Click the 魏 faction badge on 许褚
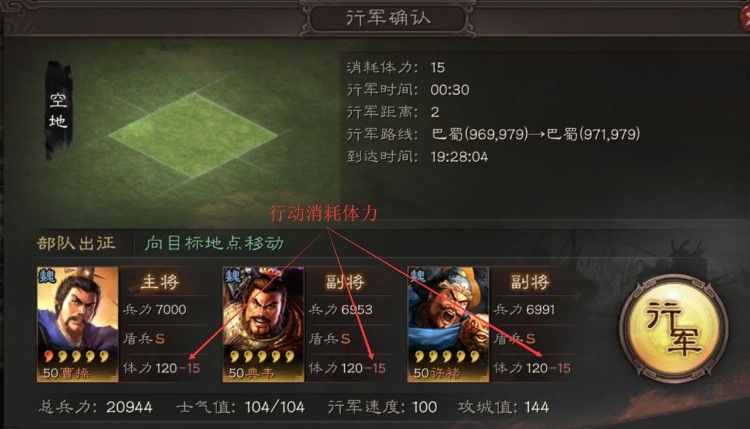Screen dimensions: 750x429 point(418,276)
